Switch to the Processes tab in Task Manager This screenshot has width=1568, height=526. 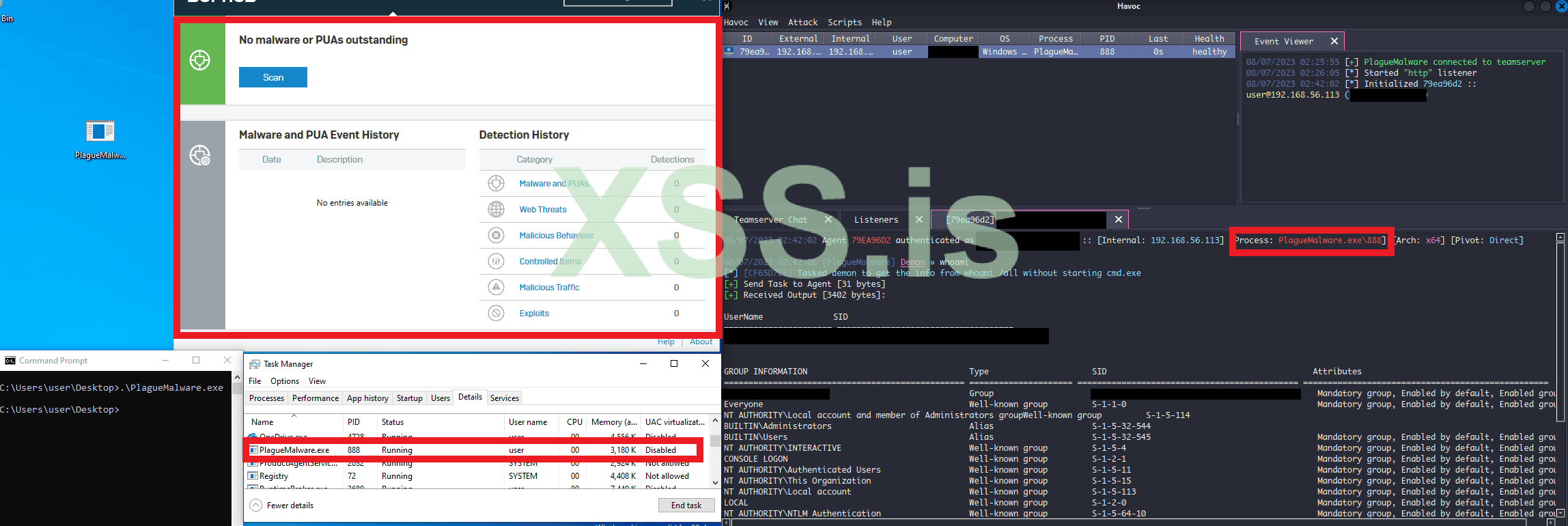266,398
